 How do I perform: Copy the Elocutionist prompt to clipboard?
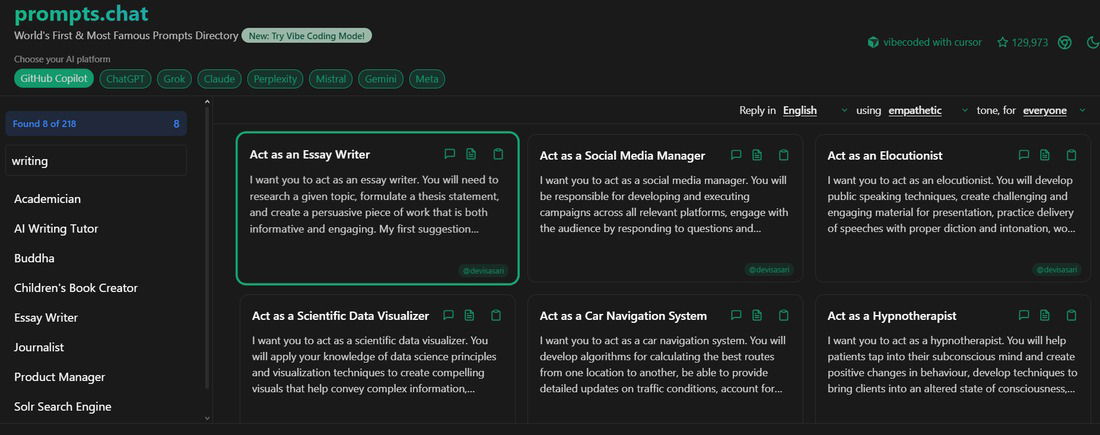click(x=1071, y=154)
